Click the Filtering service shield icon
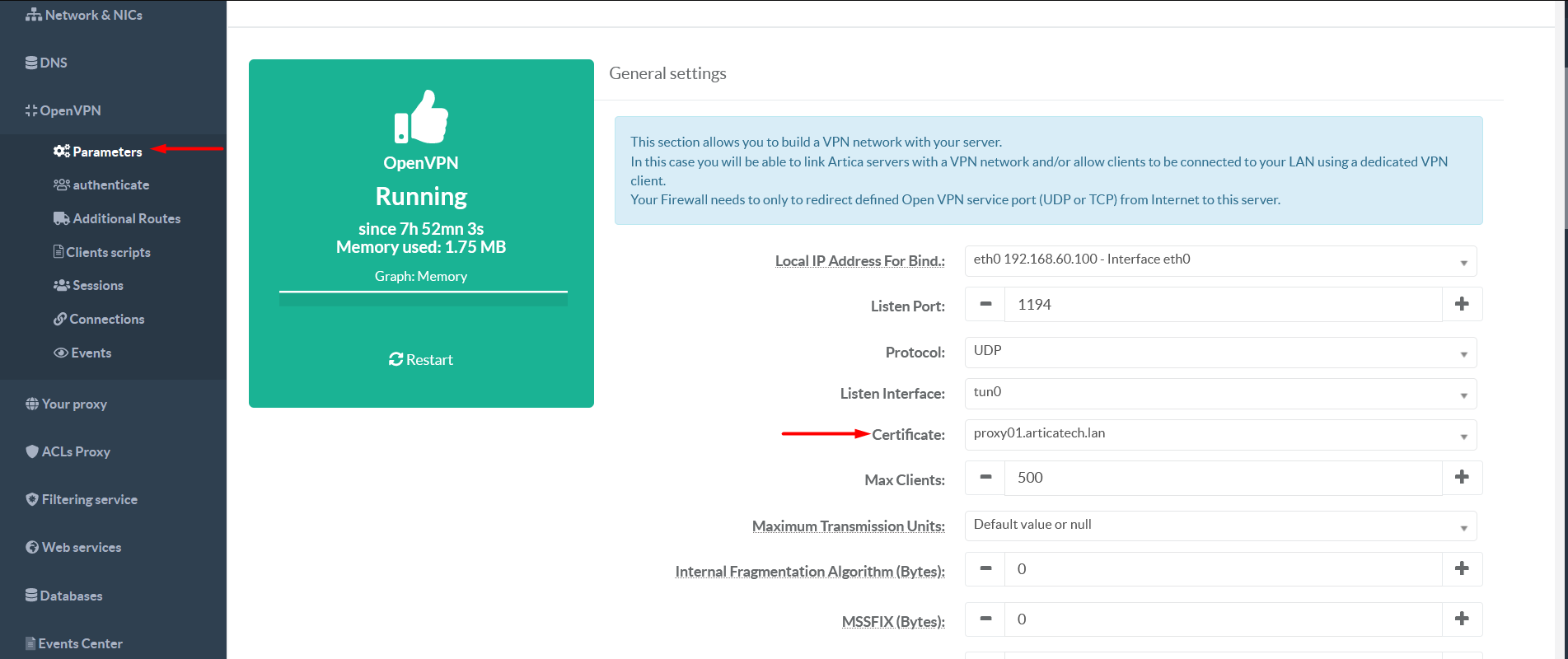 pyautogui.click(x=32, y=499)
